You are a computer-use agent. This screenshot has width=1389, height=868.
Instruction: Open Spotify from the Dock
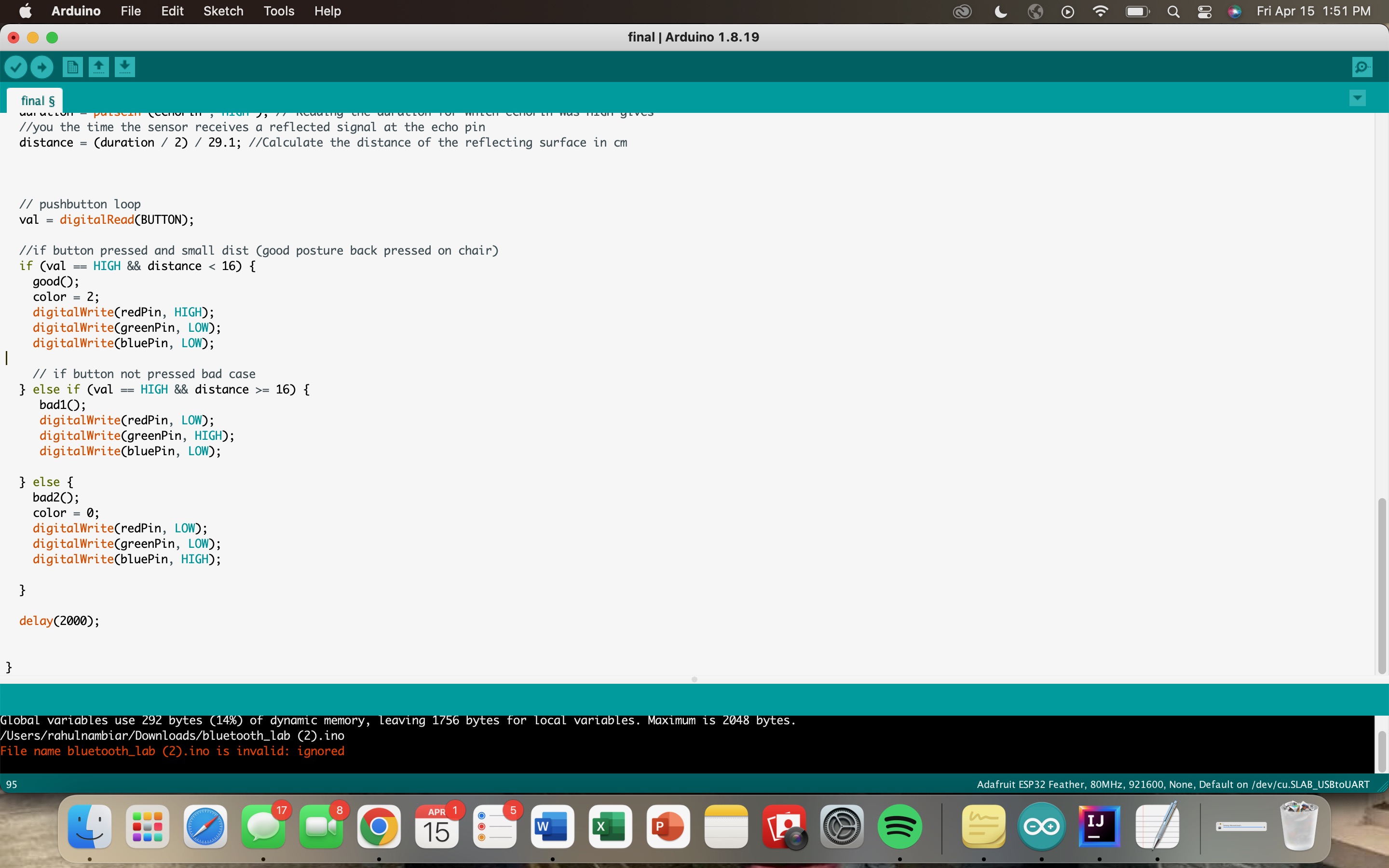tap(899, 827)
